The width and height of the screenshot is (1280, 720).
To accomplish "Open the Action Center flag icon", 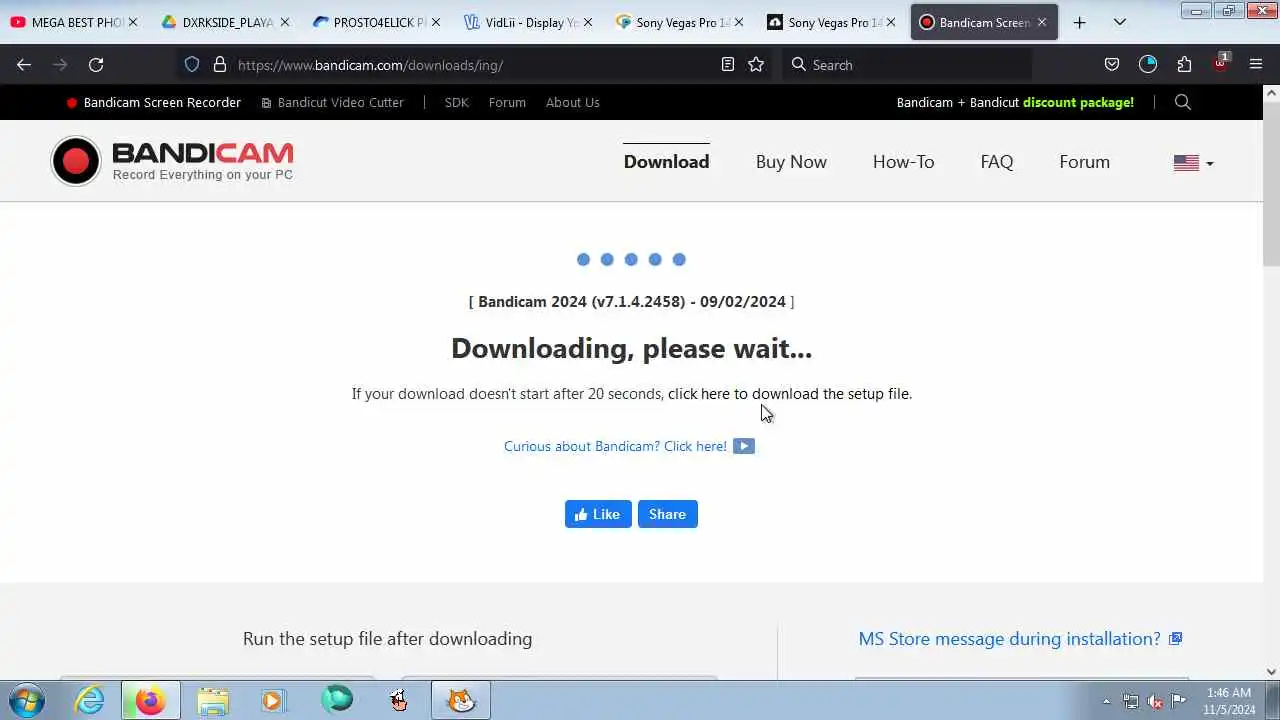I will click(x=1179, y=701).
